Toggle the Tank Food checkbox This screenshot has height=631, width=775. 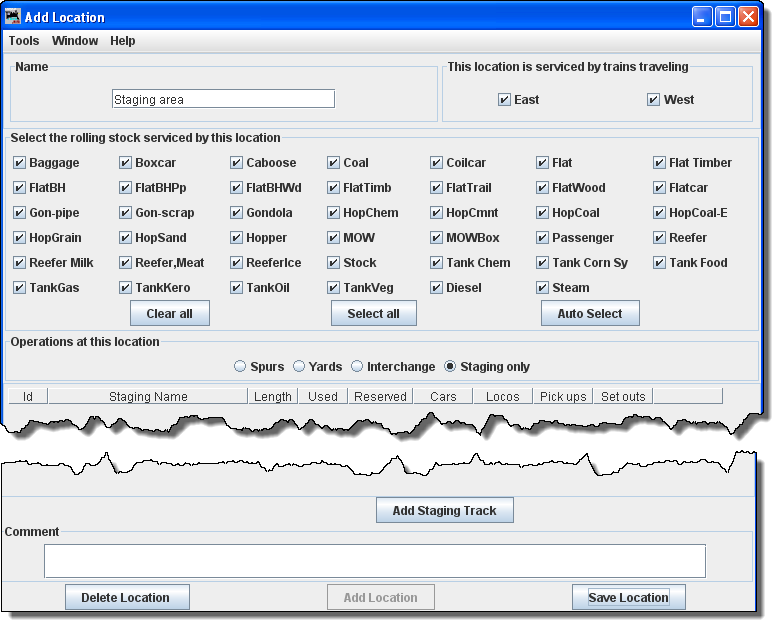[x=660, y=263]
